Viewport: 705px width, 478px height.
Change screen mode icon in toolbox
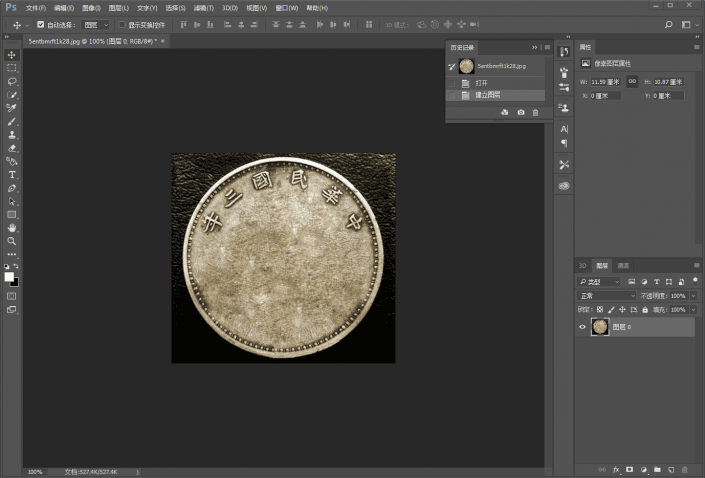[12, 309]
